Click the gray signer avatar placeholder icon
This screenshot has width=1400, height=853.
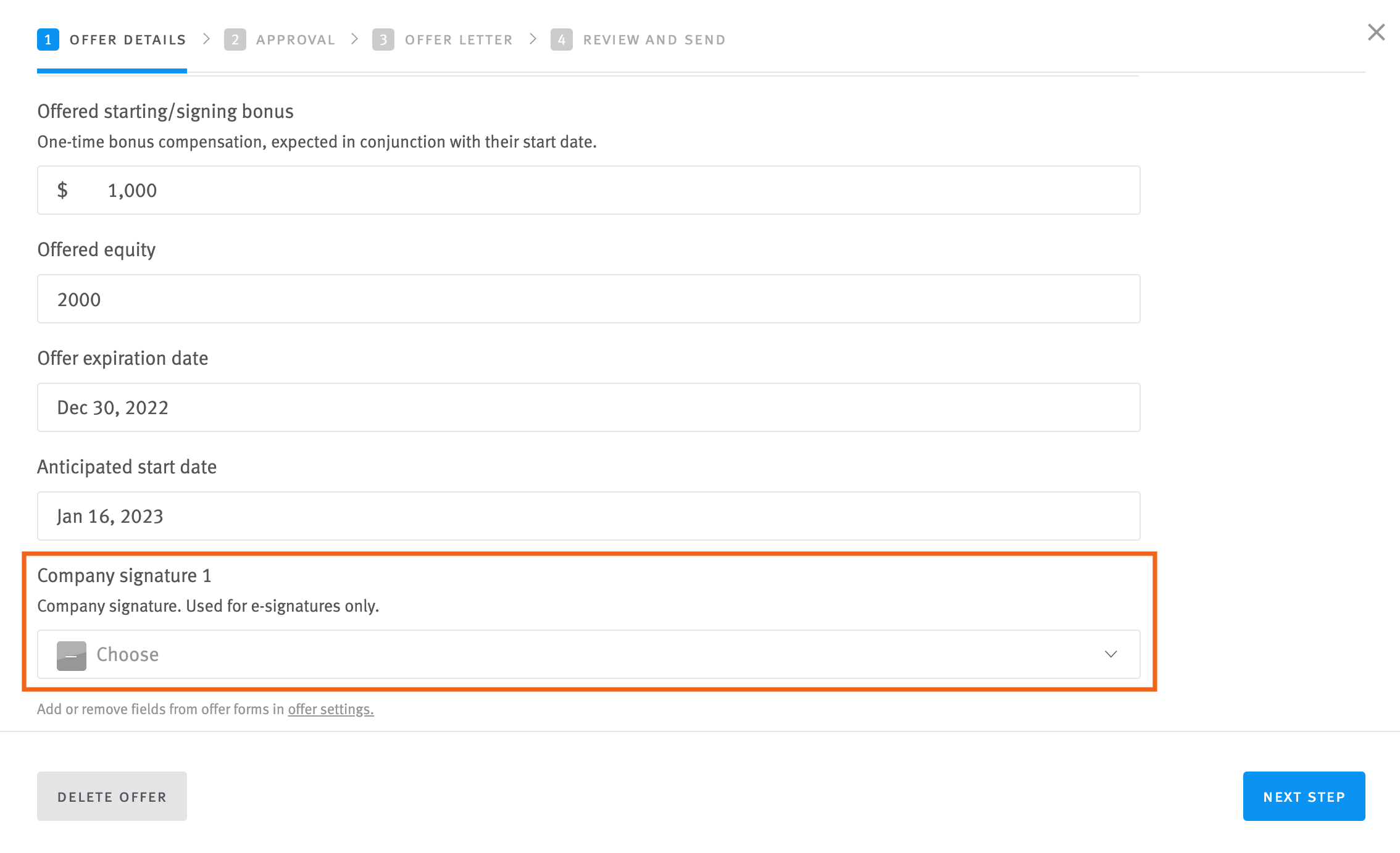tap(72, 655)
